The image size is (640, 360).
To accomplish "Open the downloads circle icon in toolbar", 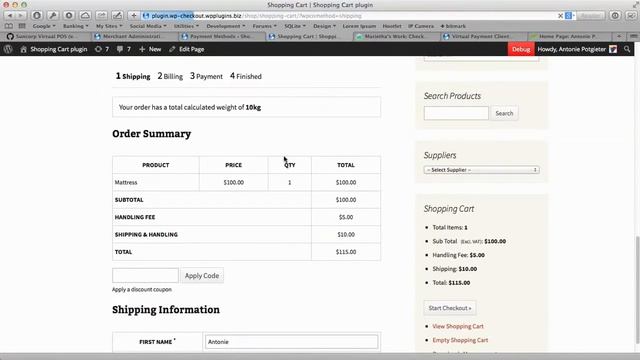I will (615, 16).
